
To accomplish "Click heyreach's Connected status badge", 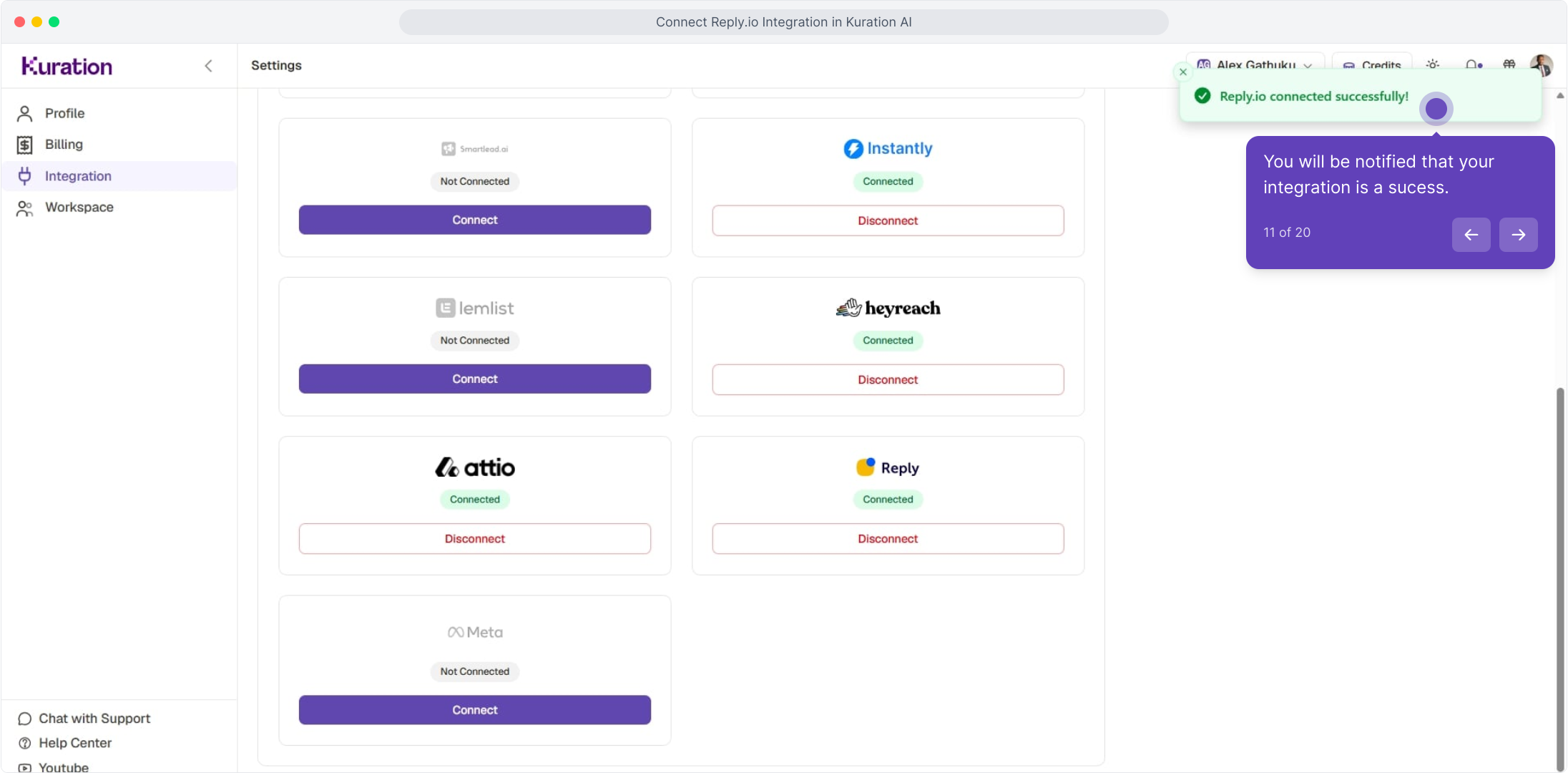I will pyautogui.click(x=888, y=340).
